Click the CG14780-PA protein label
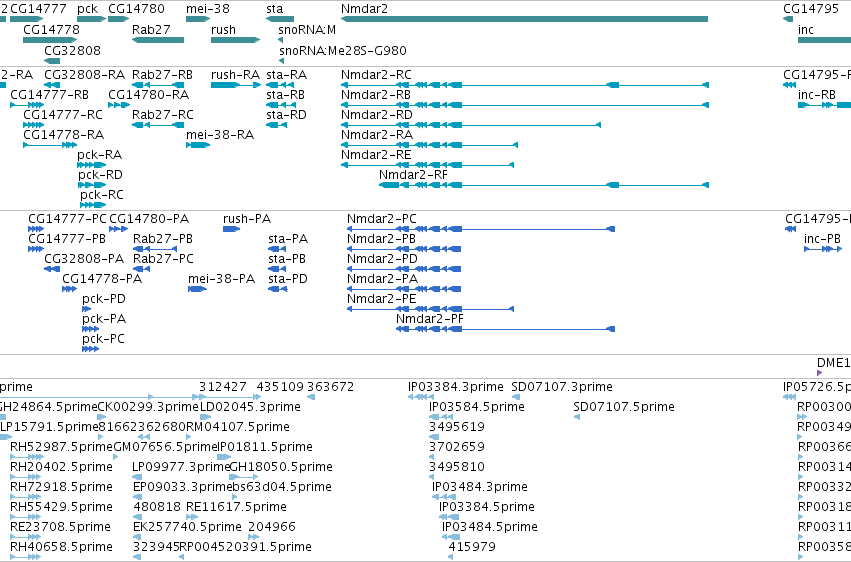Screen dimensions: 851x562 tap(149, 219)
